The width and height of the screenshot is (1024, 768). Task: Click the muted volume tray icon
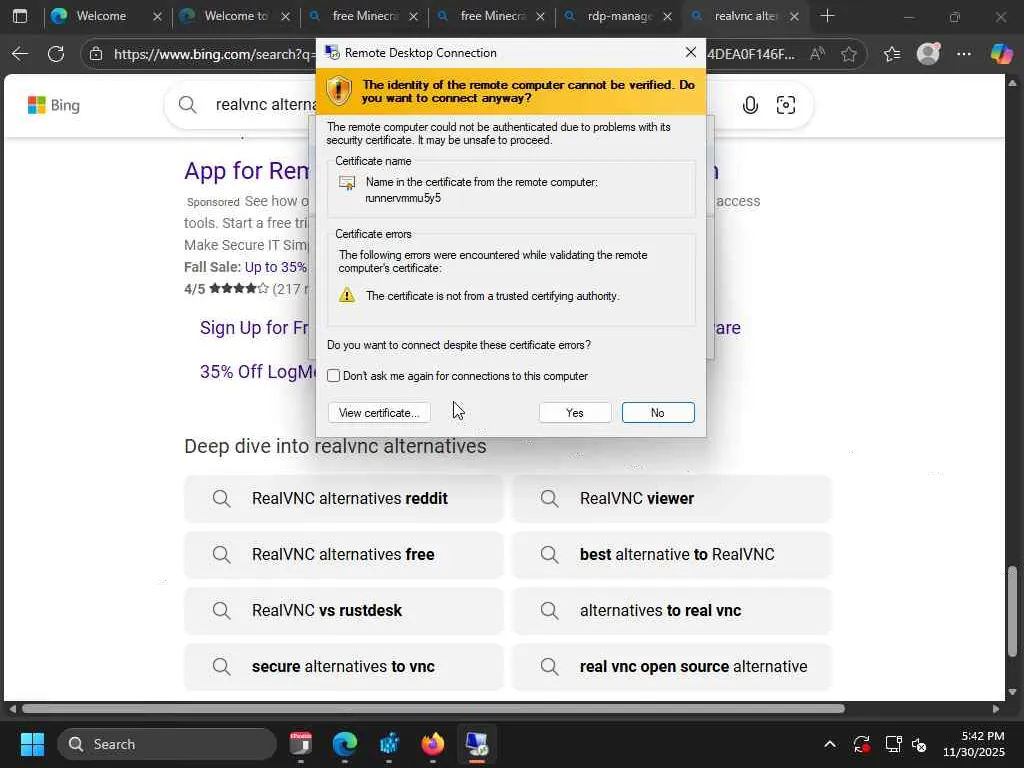[920, 744]
